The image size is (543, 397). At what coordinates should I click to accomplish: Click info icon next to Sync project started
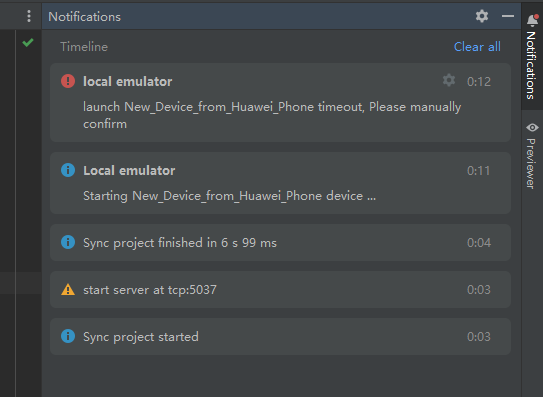[x=68, y=336]
